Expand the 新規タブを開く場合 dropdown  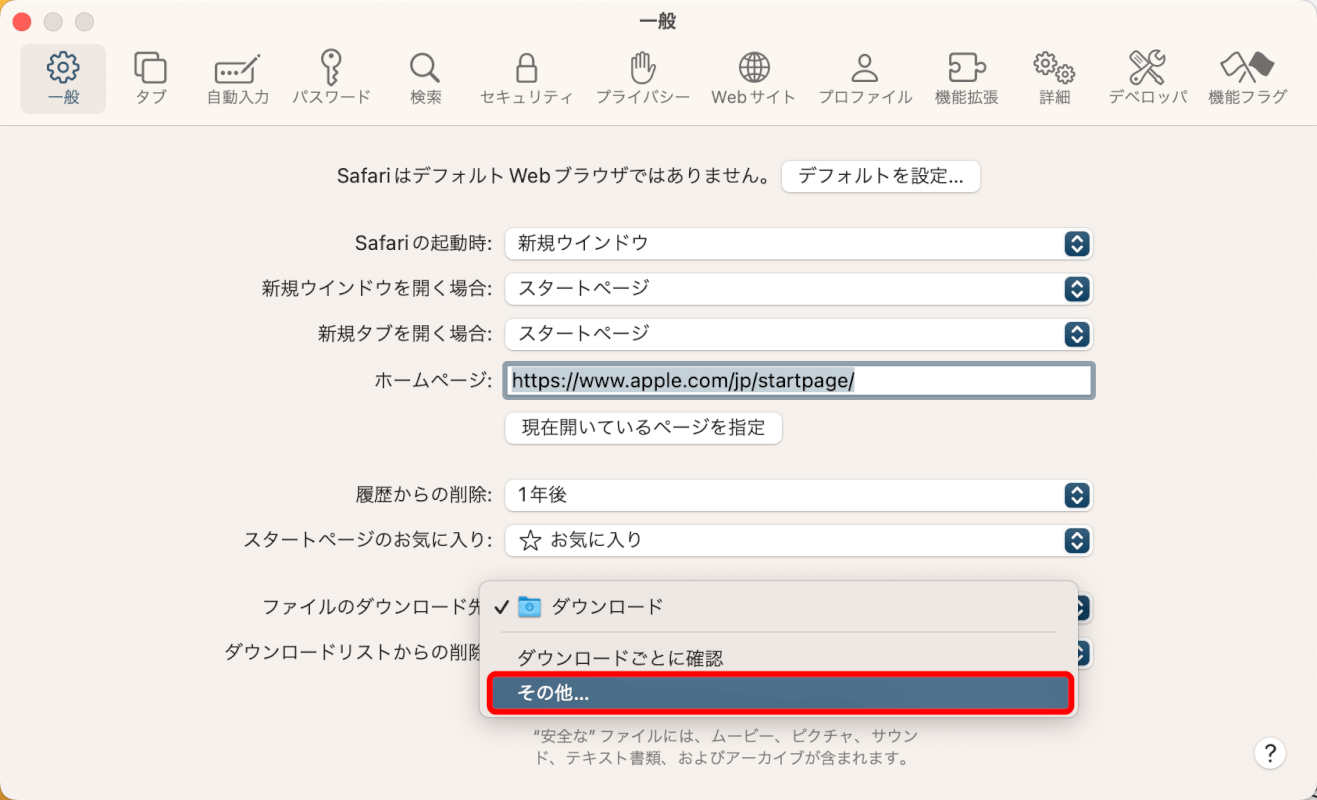tap(798, 333)
